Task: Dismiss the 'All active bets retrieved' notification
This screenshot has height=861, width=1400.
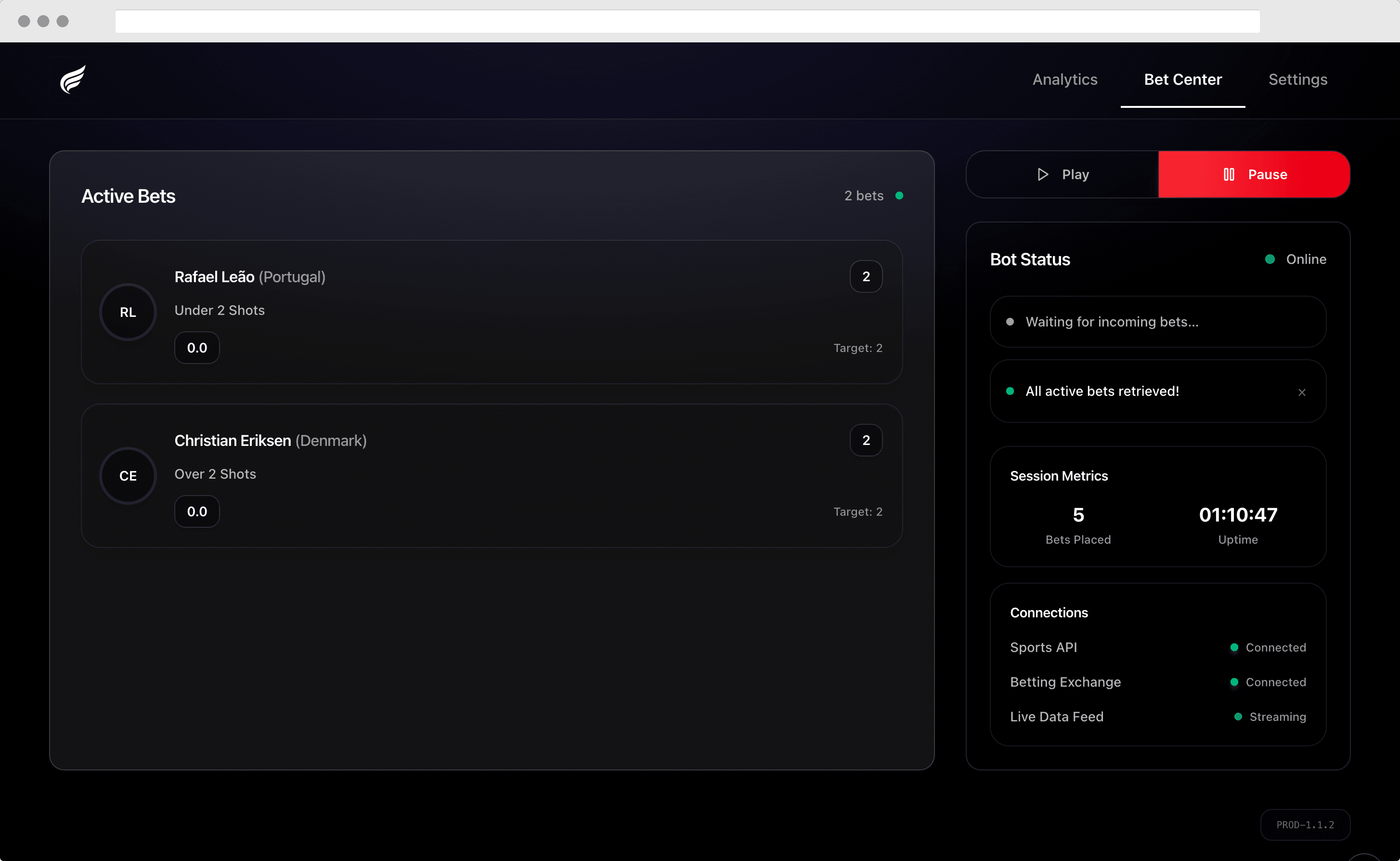Action: point(1301,392)
